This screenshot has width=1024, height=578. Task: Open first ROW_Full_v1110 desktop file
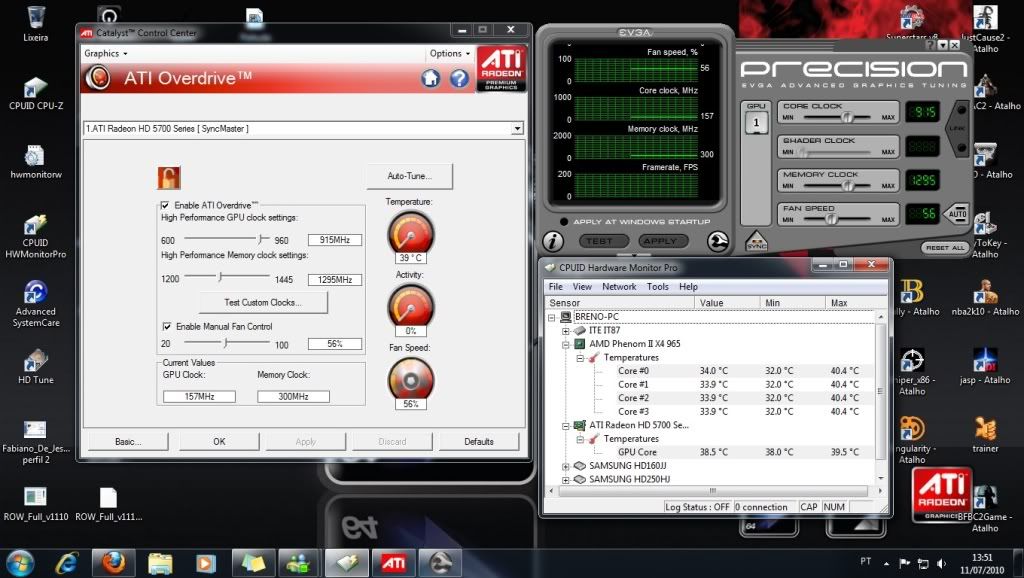pos(36,504)
